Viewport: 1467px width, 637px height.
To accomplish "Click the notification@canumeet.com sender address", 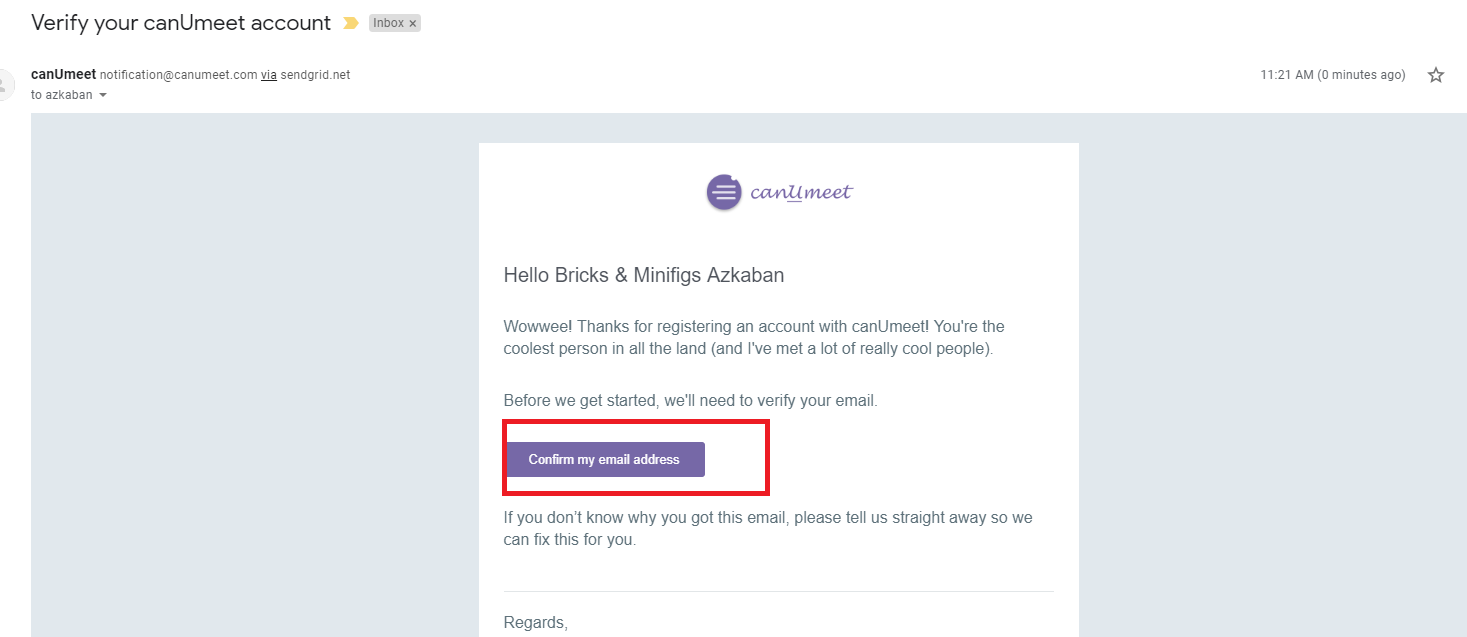I will click(x=178, y=75).
